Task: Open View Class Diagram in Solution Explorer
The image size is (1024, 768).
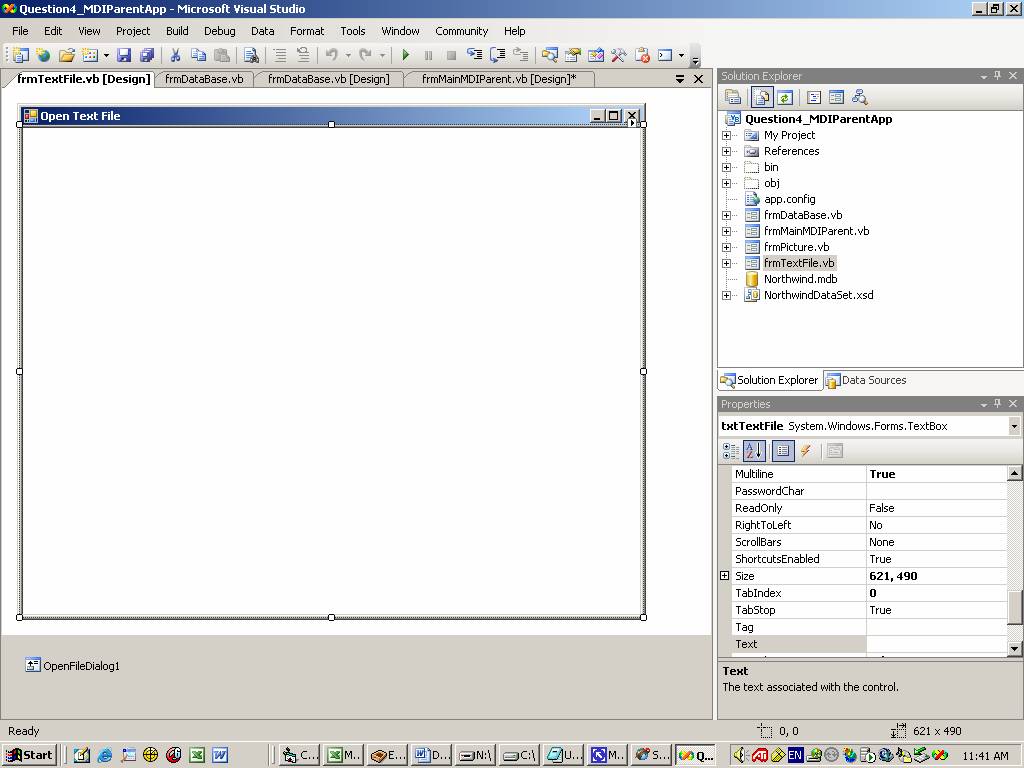Action: pyautogui.click(x=859, y=98)
